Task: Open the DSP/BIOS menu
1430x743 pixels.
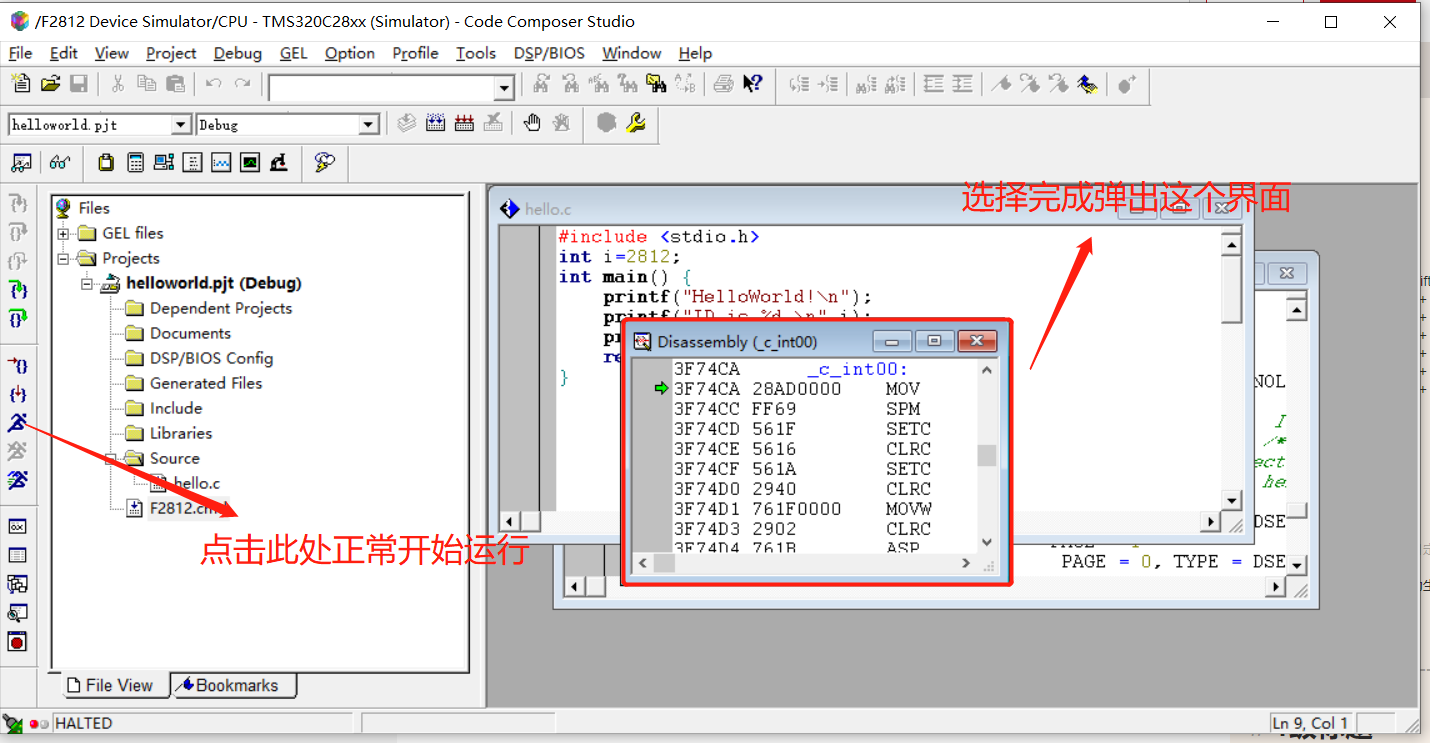Action: pyautogui.click(x=549, y=53)
